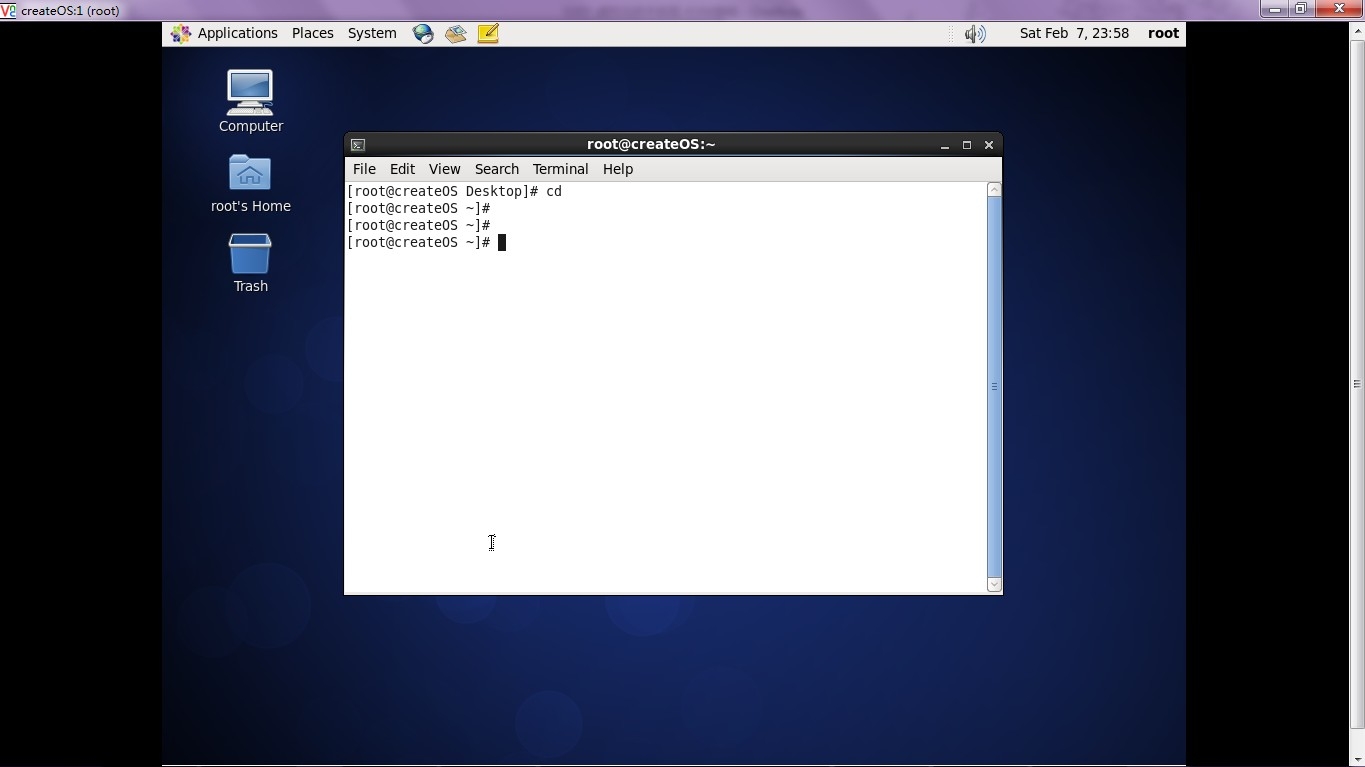
Task: Open the Applications menu
Action: click(x=225, y=33)
